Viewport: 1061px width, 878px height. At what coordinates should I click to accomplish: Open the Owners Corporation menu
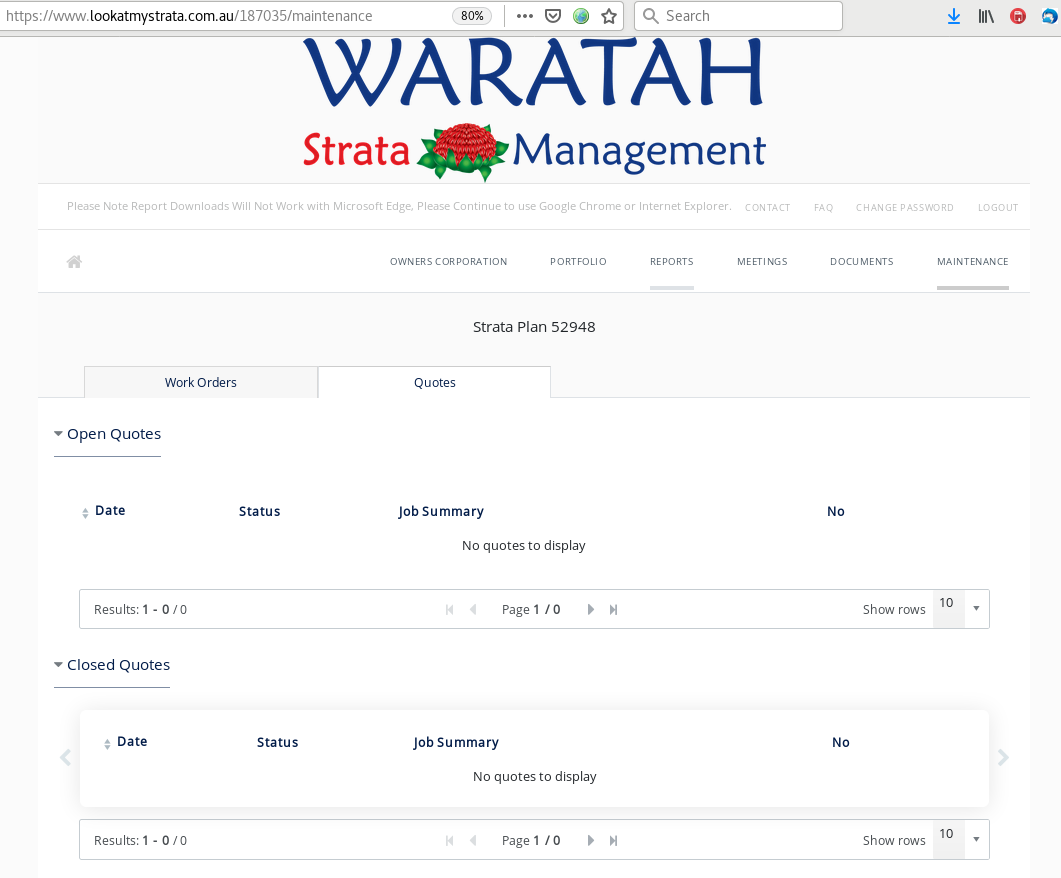(x=449, y=262)
